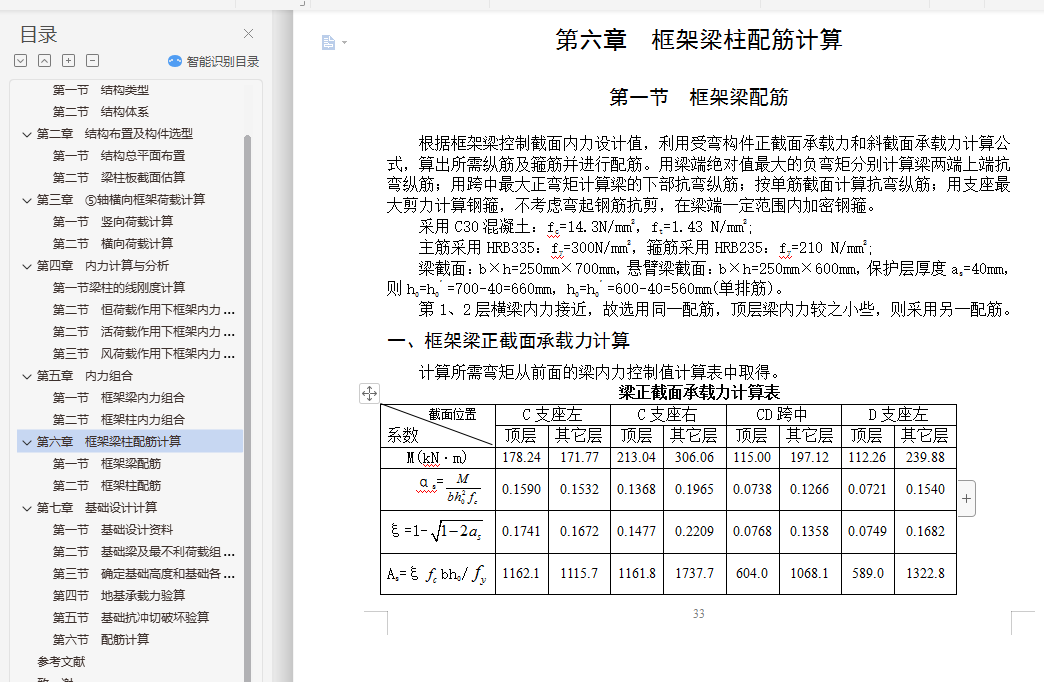1044x682 pixels.
Task: Click section heading 第一节 框架梁配筋 in document
Action: click(x=698, y=97)
